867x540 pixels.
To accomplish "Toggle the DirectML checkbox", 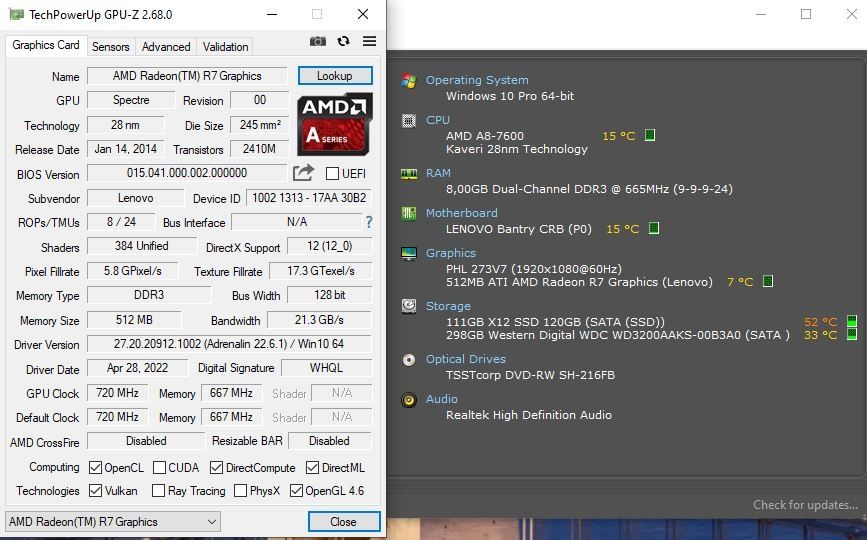I will [x=312, y=468].
